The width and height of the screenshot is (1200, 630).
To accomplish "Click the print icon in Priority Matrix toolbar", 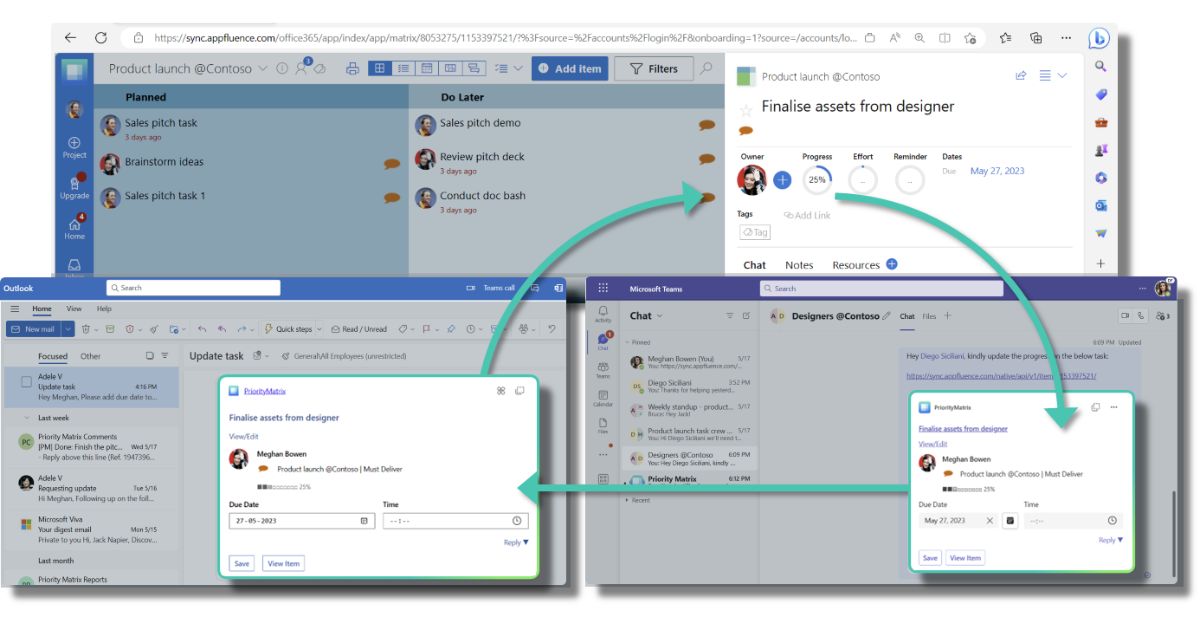I will (x=351, y=69).
